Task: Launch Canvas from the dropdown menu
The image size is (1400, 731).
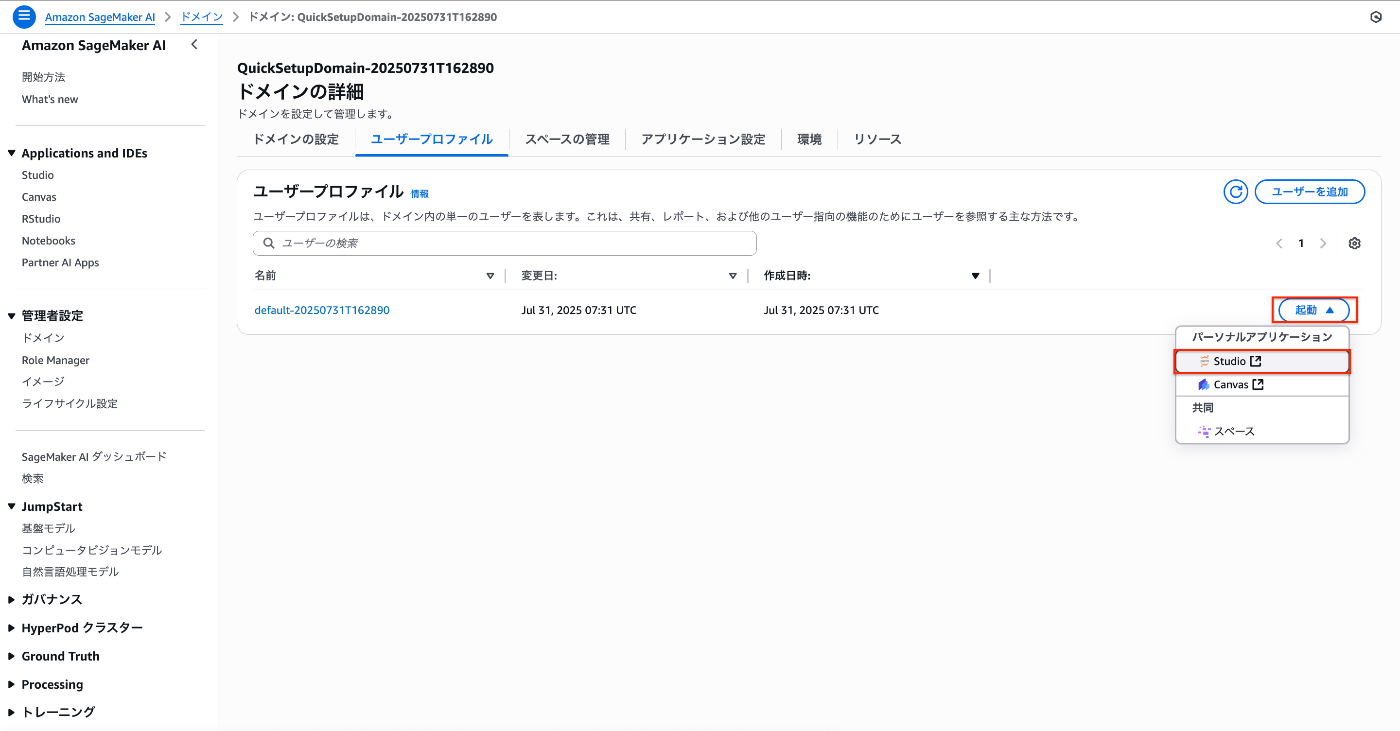Action: coord(1262,385)
